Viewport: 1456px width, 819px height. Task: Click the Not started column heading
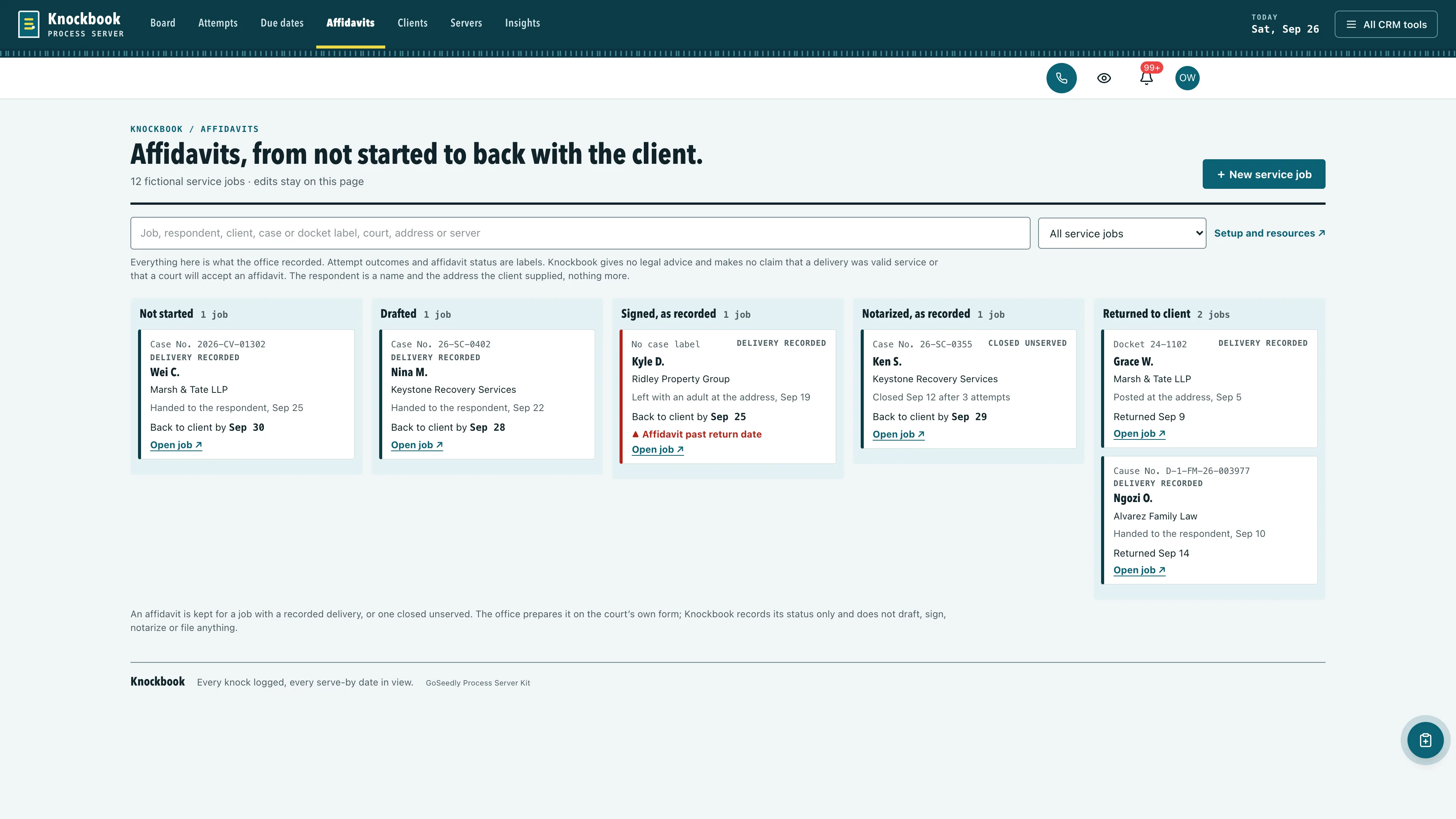(x=166, y=314)
